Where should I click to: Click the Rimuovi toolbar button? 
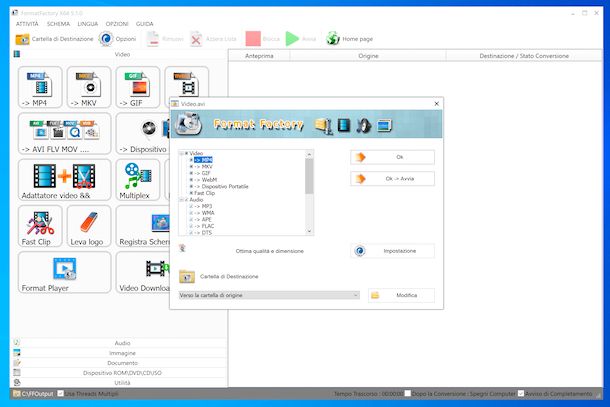[x=164, y=39]
